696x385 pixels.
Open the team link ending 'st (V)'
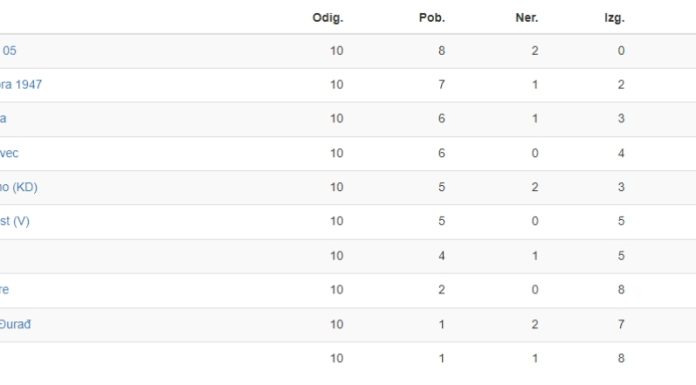pos(15,221)
